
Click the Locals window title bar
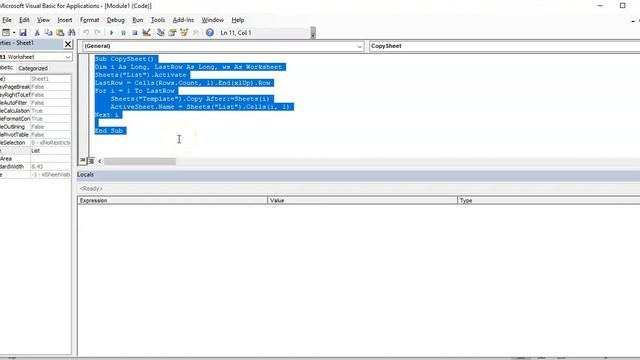point(358,175)
